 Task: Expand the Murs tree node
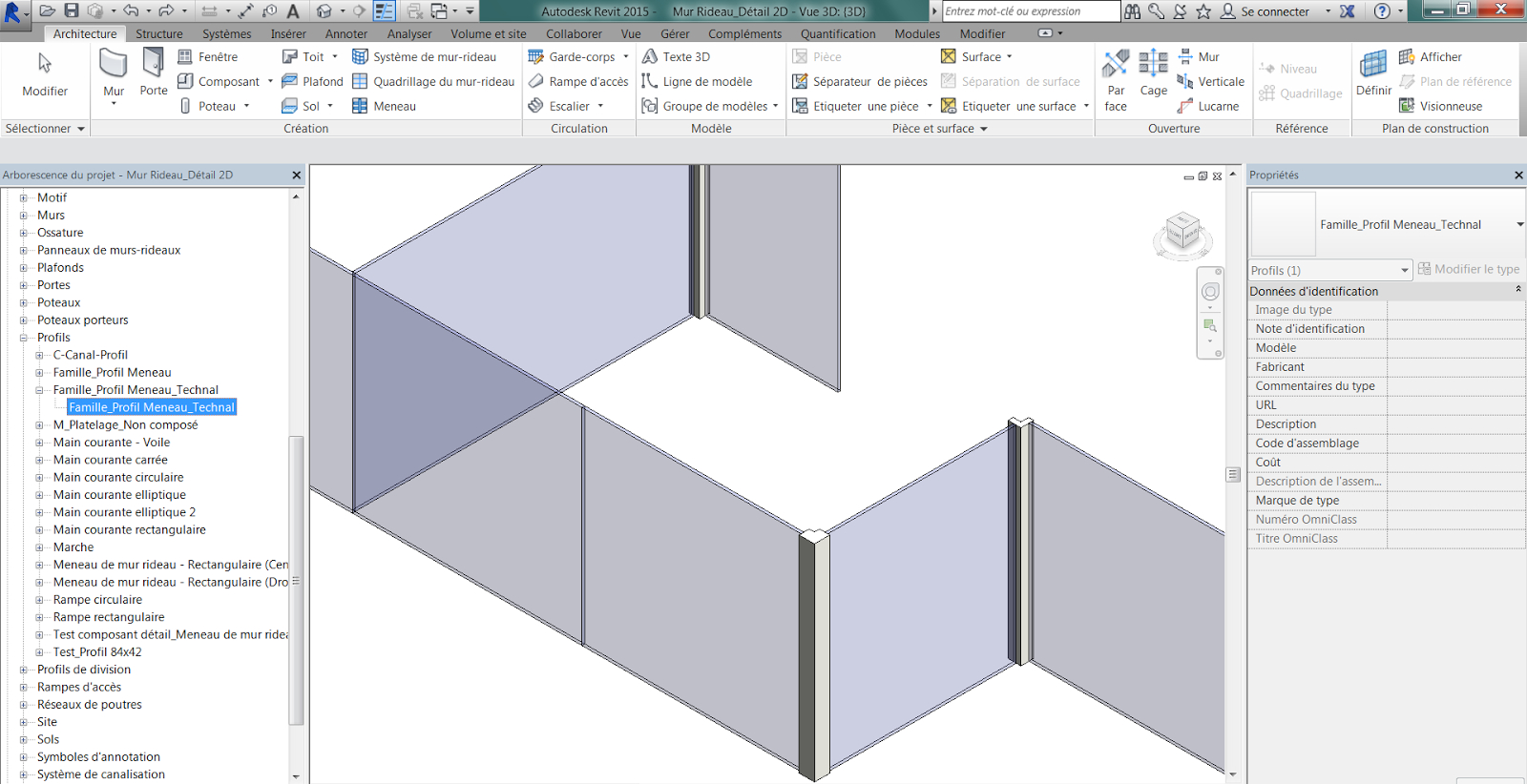[x=24, y=216]
